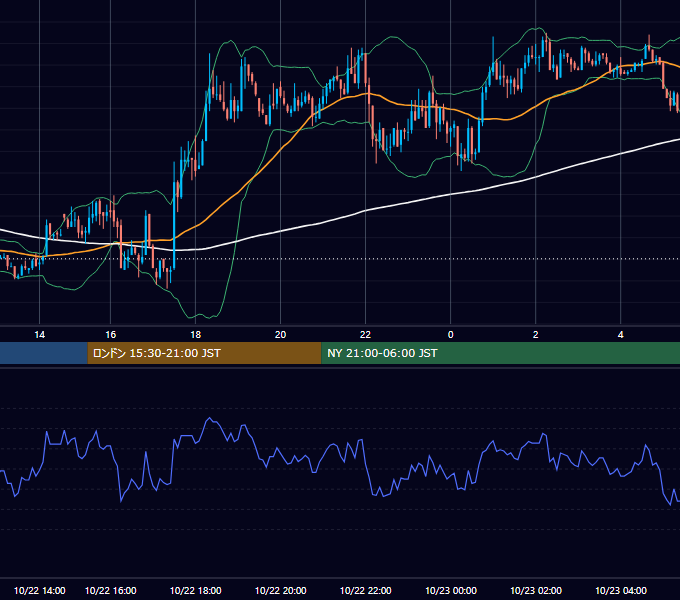Screen dimensions: 680x600
Task: Click the 10/22 22:00 date label
Action: pyautogui.click(x=366, y=590)
